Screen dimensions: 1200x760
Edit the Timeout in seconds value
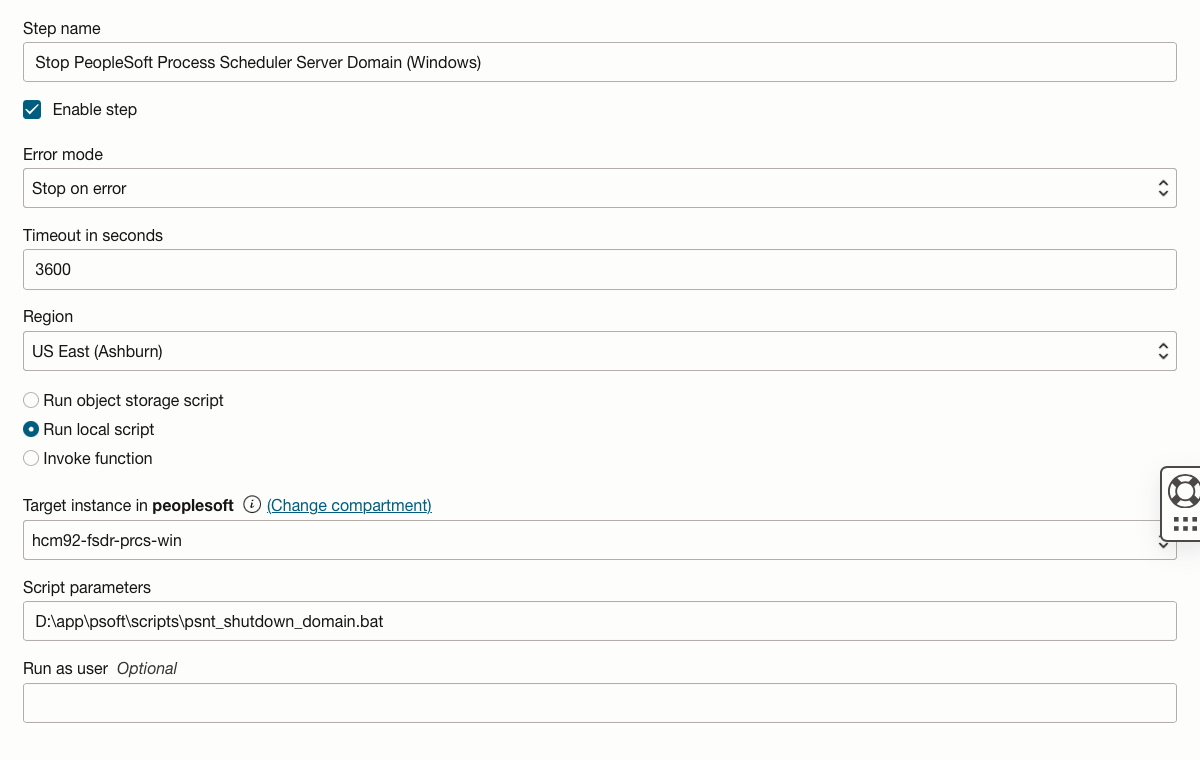[x=600, y=269]
